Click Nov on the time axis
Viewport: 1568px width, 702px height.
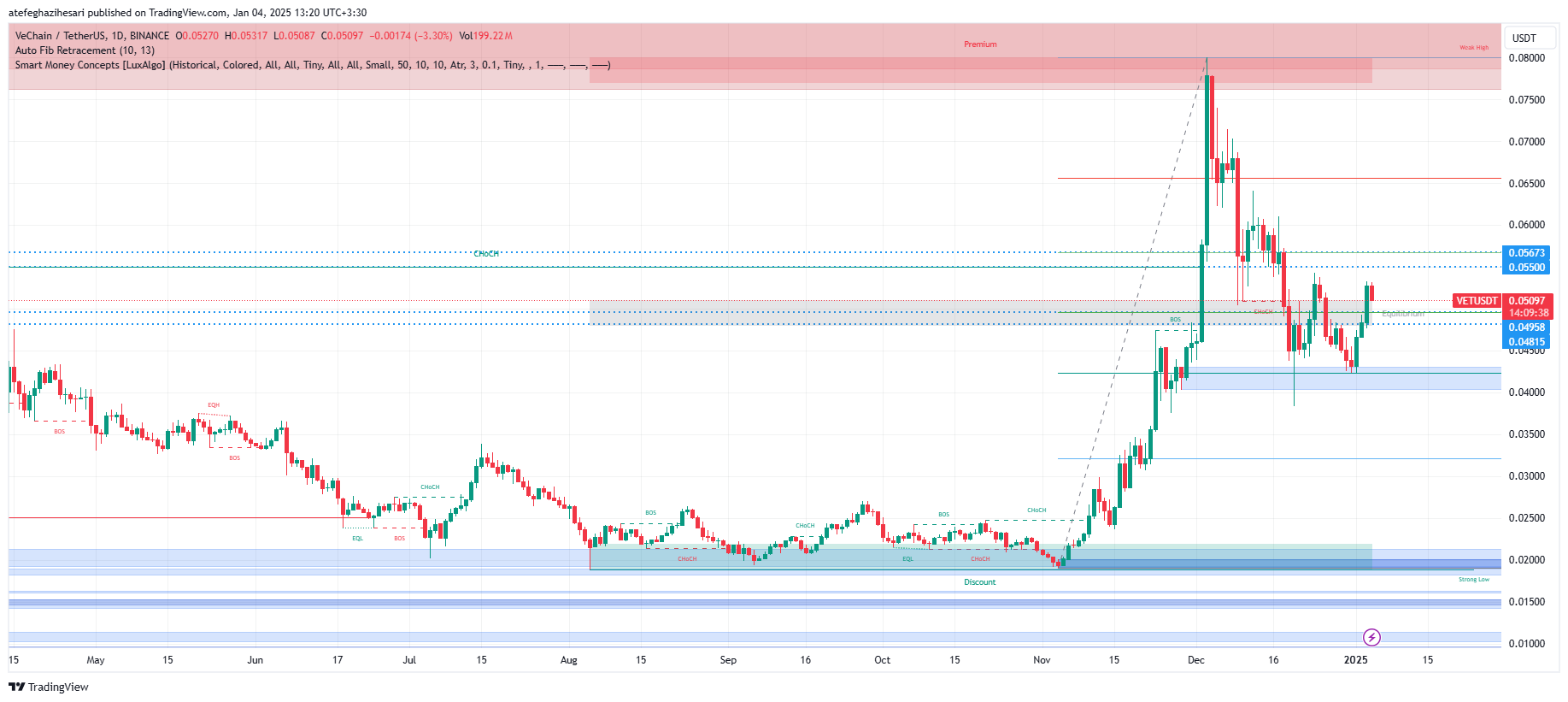point(1042,660)
